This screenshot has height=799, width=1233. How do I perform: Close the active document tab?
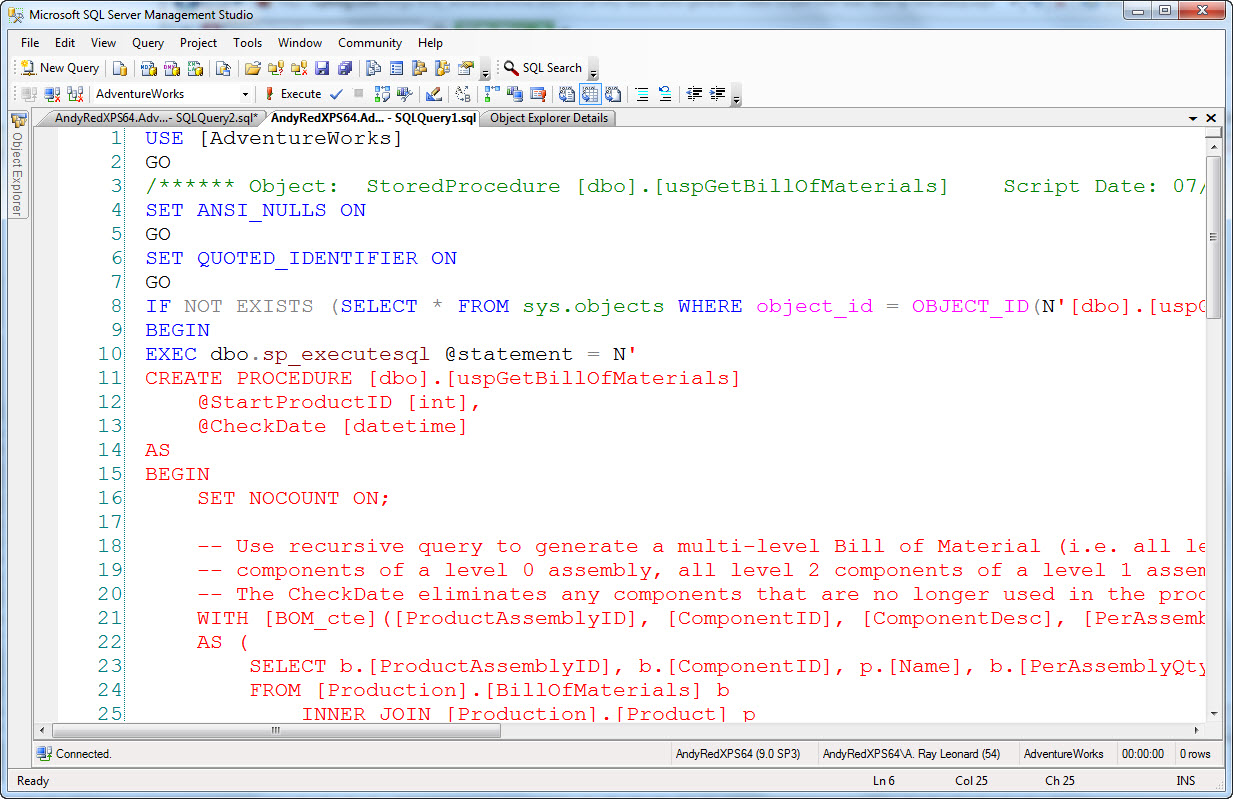click(1211, 118)
